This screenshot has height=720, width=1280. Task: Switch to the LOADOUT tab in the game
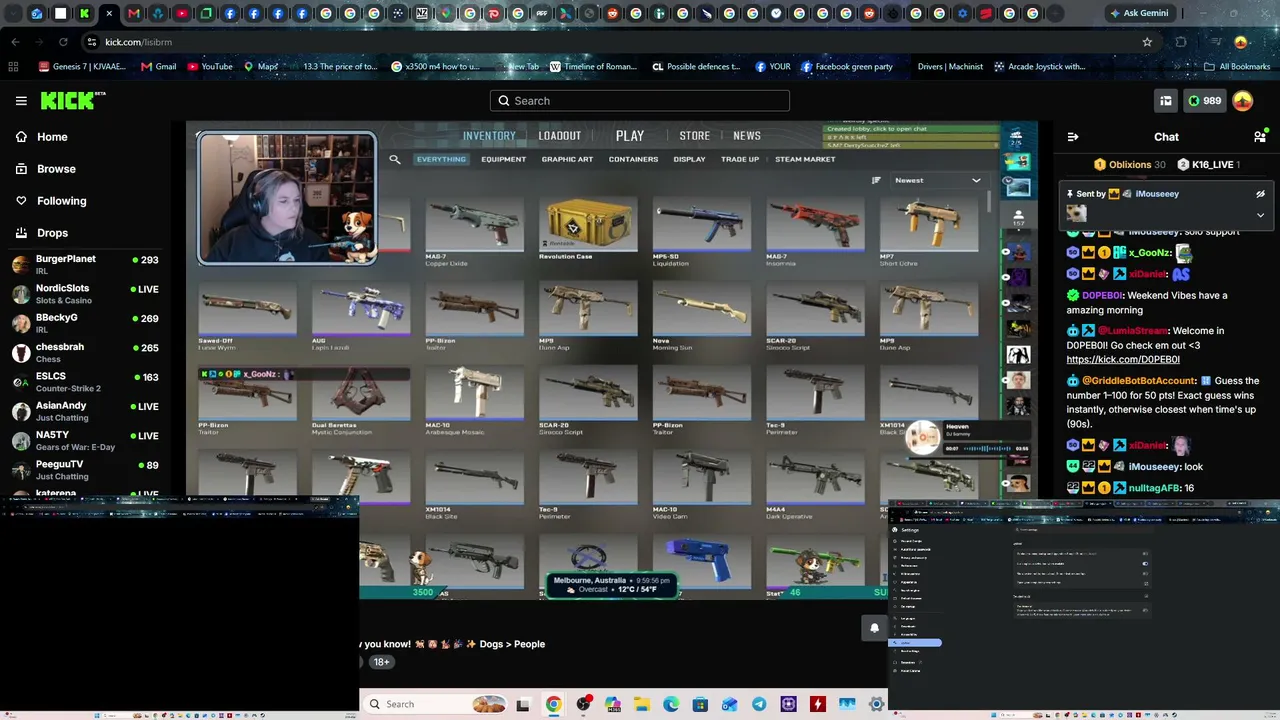coord(560,136)
